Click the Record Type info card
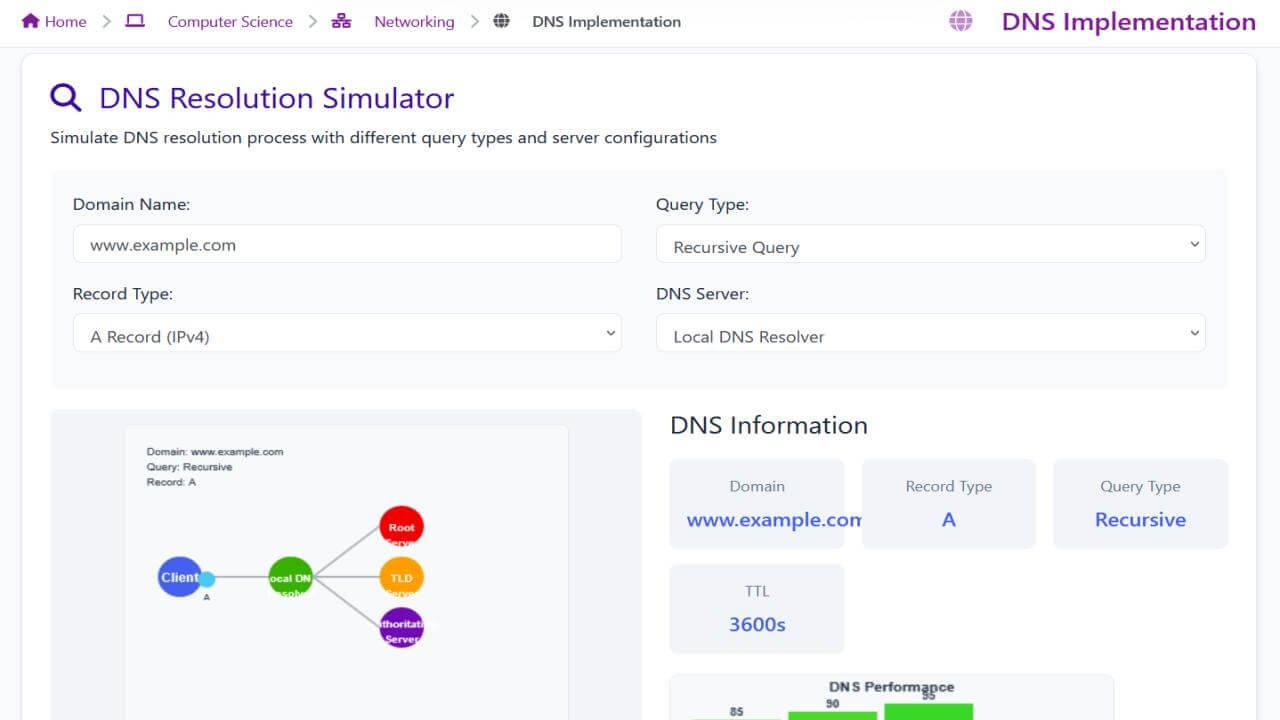Viewport: 1280px width, 720px height. [x=949, y=504]
